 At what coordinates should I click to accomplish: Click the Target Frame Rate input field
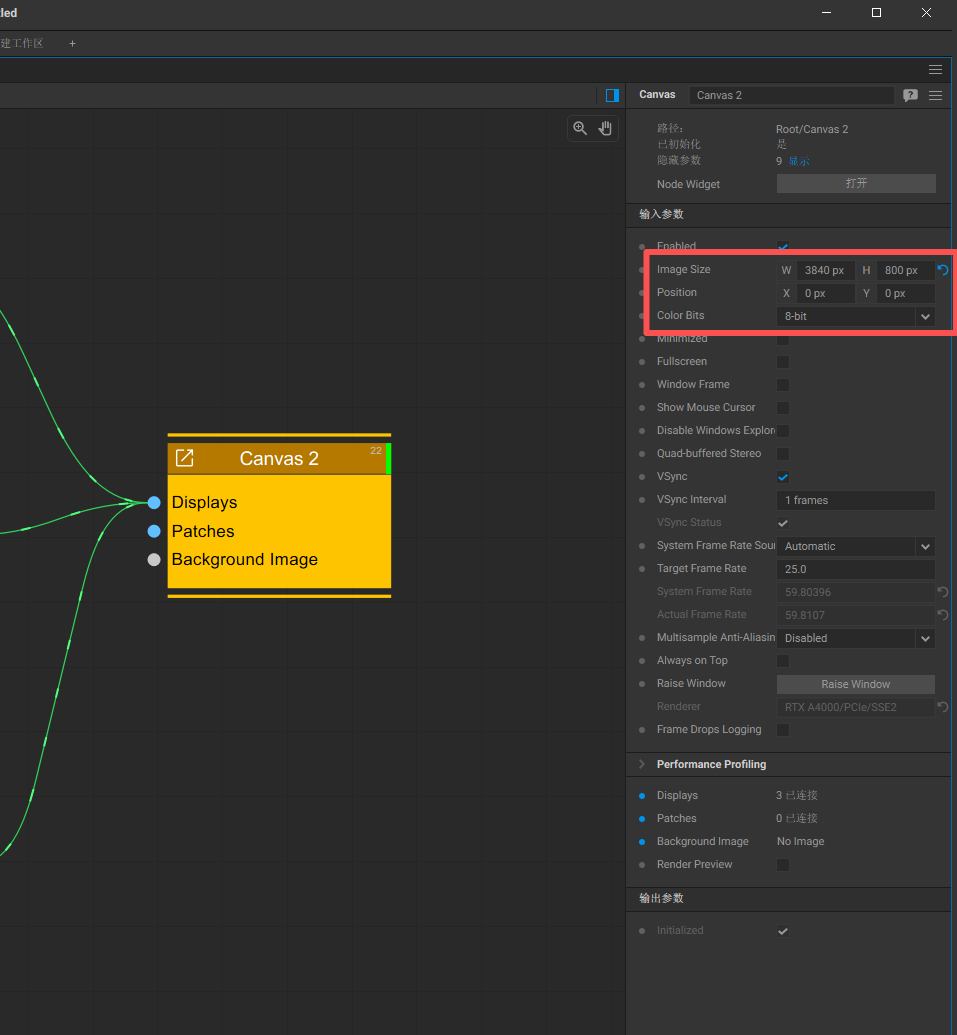pos(855,569)
